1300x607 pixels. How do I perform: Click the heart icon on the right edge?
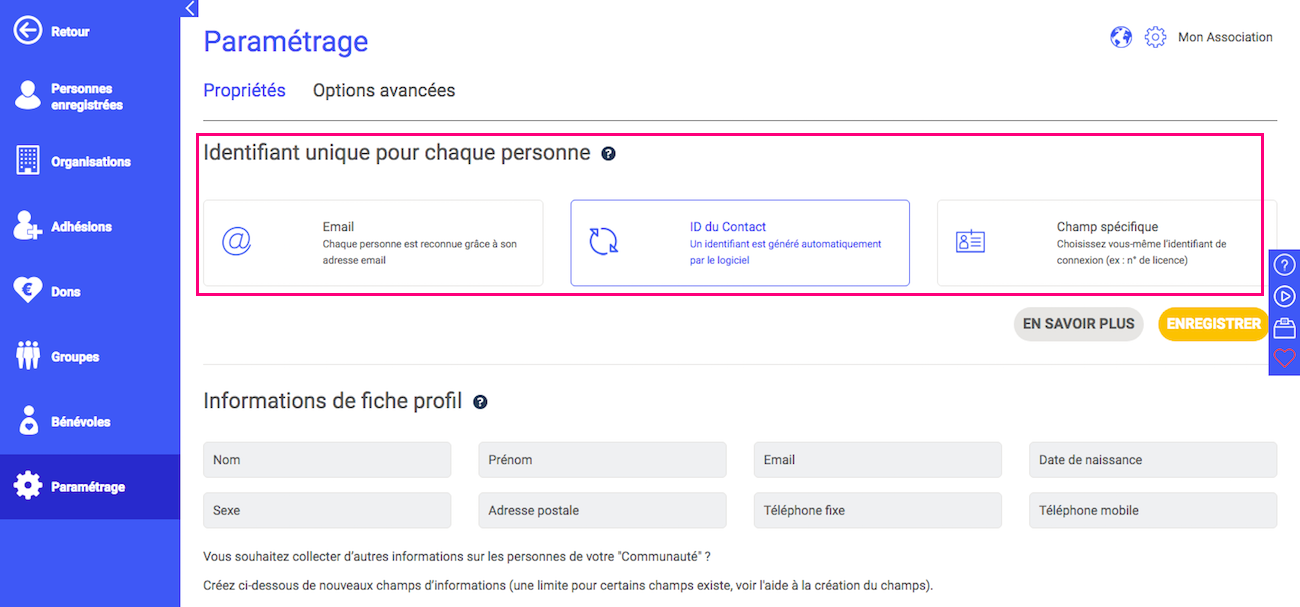click(x=1284, y=358)
